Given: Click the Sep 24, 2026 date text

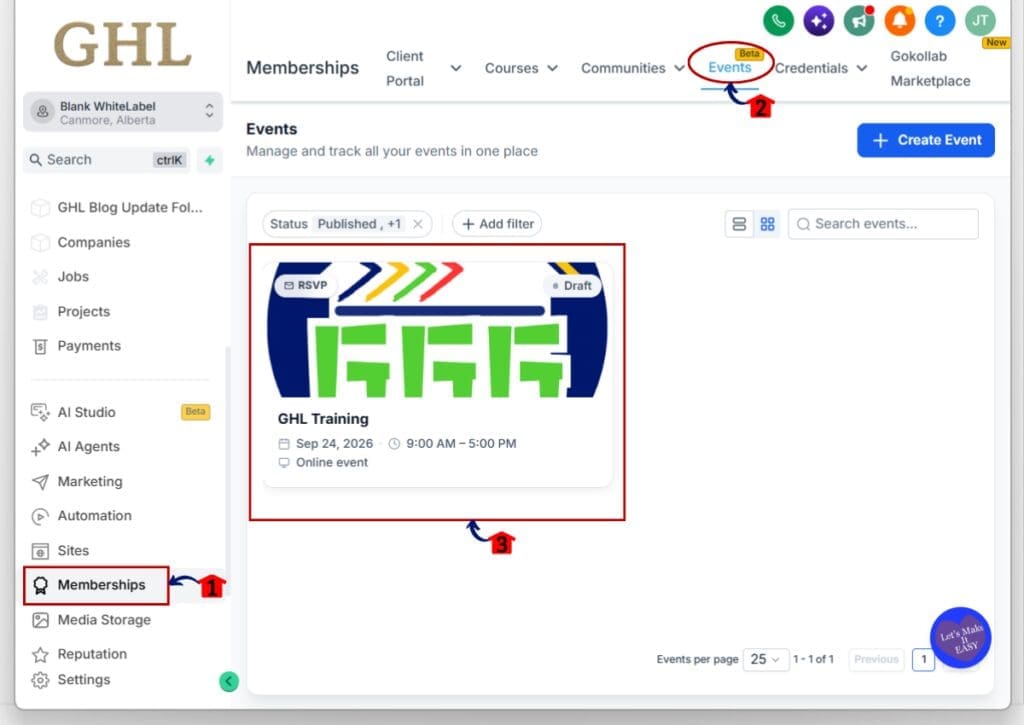Looking at the screenshot, I should click(334, 443).
